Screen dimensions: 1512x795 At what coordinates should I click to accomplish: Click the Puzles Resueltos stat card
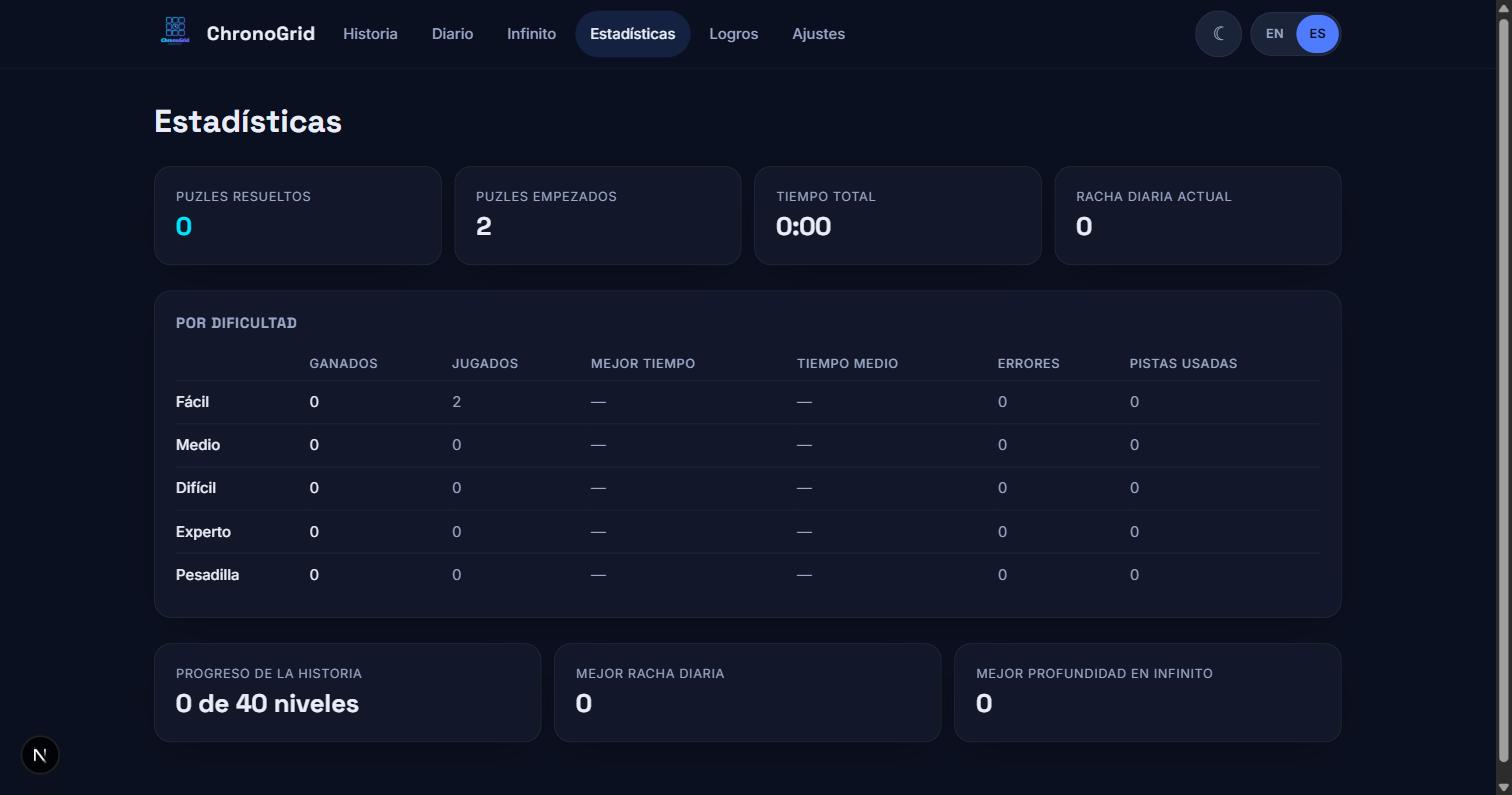298,216
